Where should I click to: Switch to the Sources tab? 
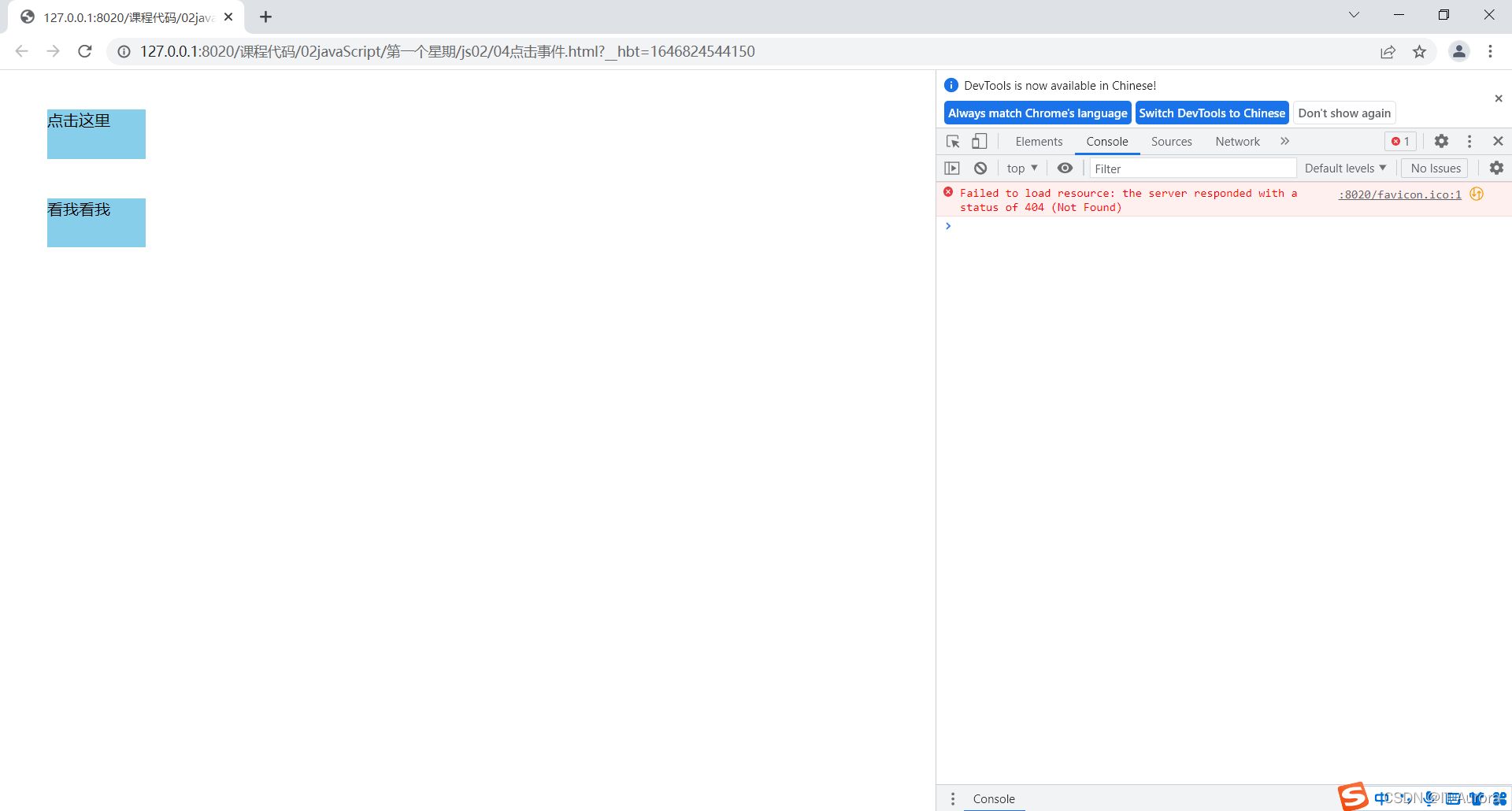1171,141
